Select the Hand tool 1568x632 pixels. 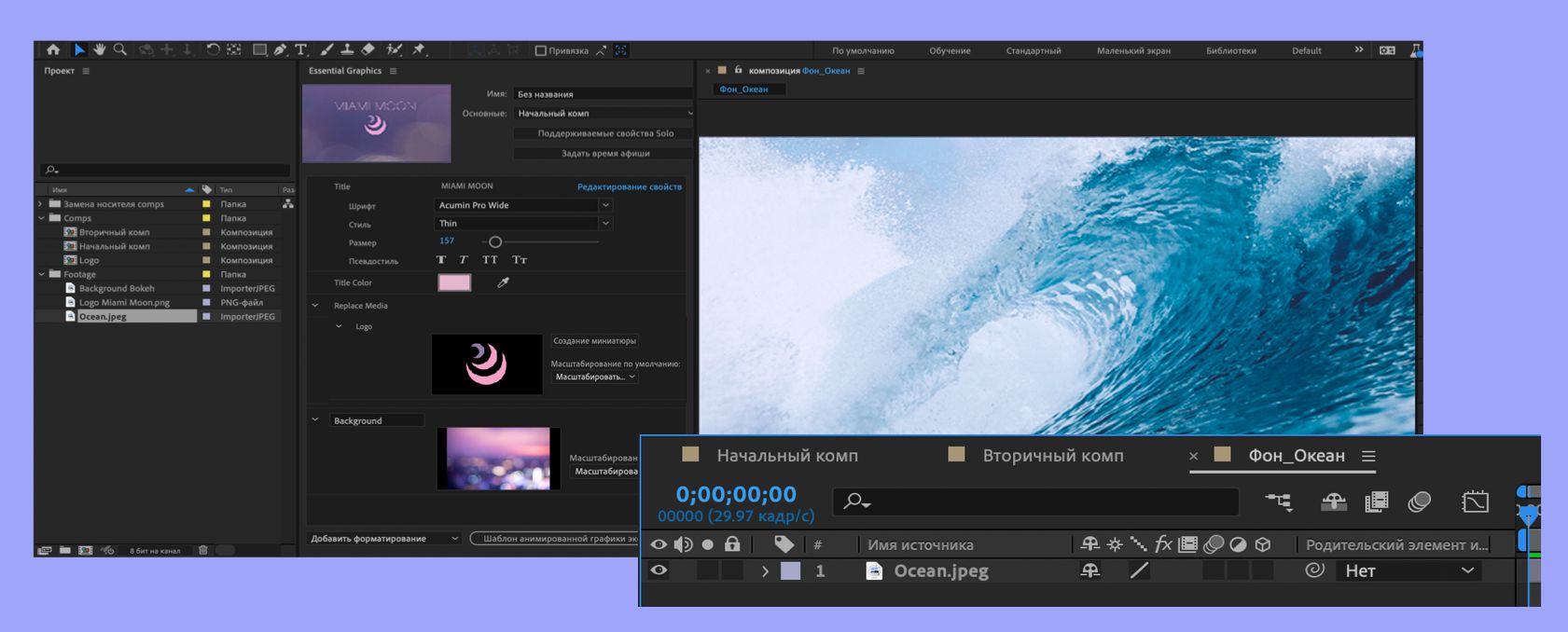point(100,50)
